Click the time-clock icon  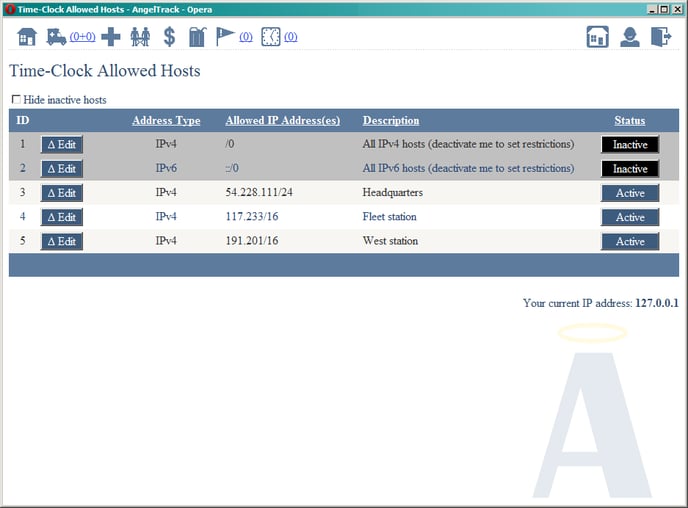pos(271,37)
